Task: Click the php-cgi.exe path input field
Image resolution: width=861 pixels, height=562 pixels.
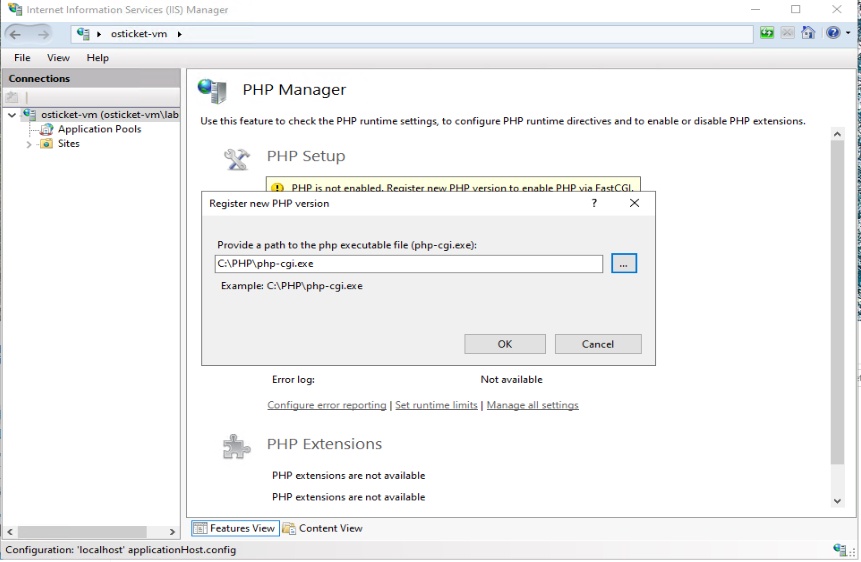Action: (x=409, y=264)
